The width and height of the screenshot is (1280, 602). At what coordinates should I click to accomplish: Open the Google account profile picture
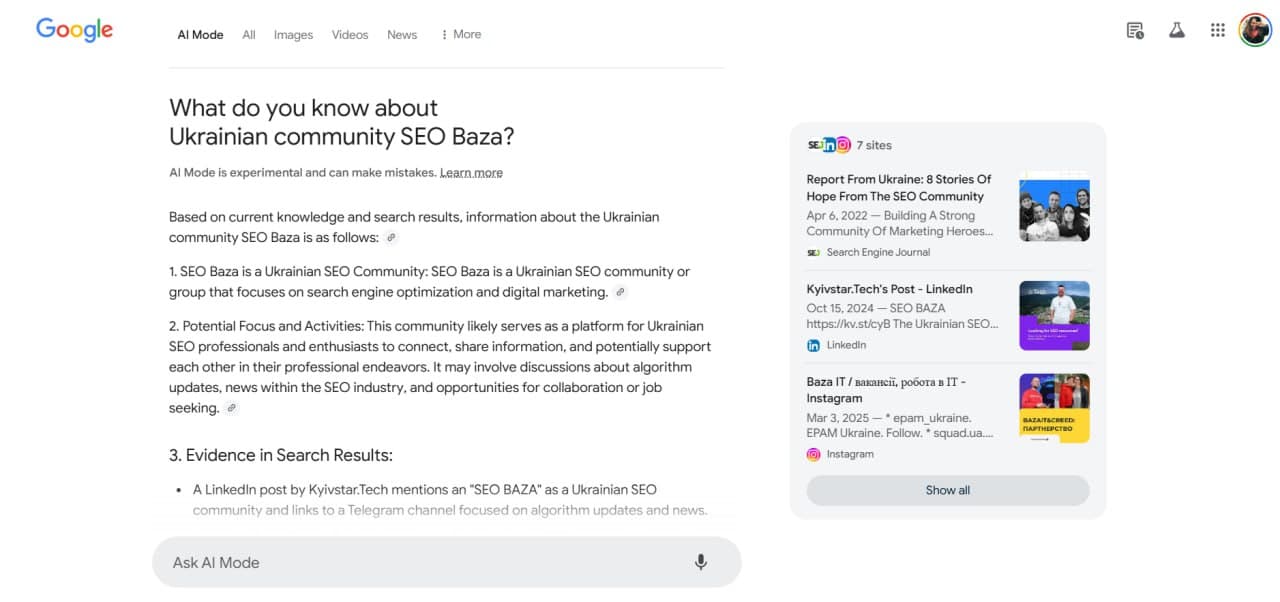1255,30
